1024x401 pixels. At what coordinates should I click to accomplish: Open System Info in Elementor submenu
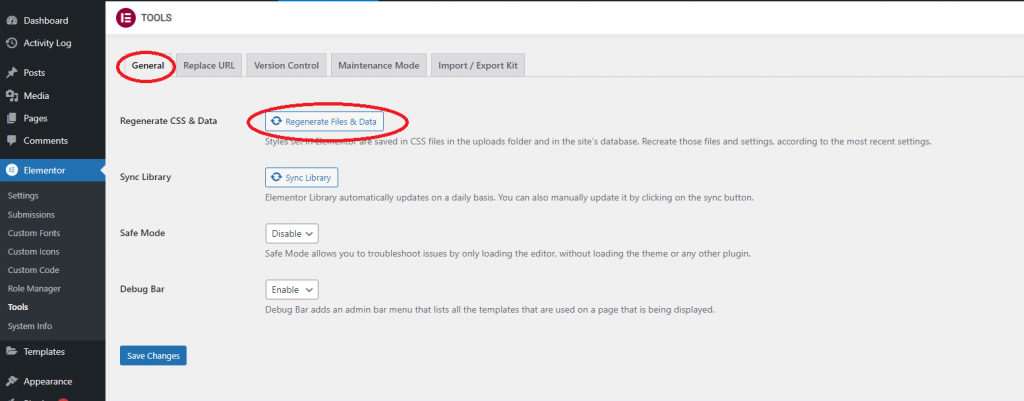coord(30,326)
